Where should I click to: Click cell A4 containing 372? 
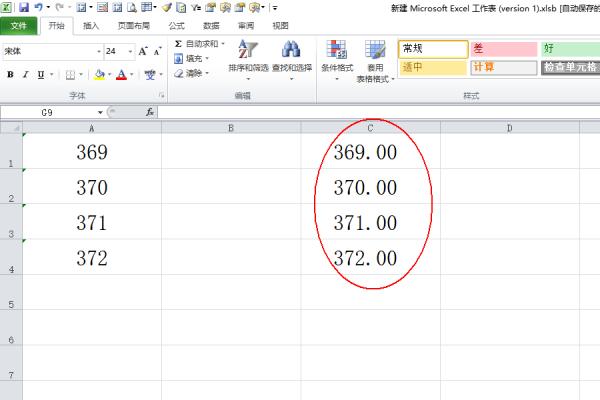[92, 257]
